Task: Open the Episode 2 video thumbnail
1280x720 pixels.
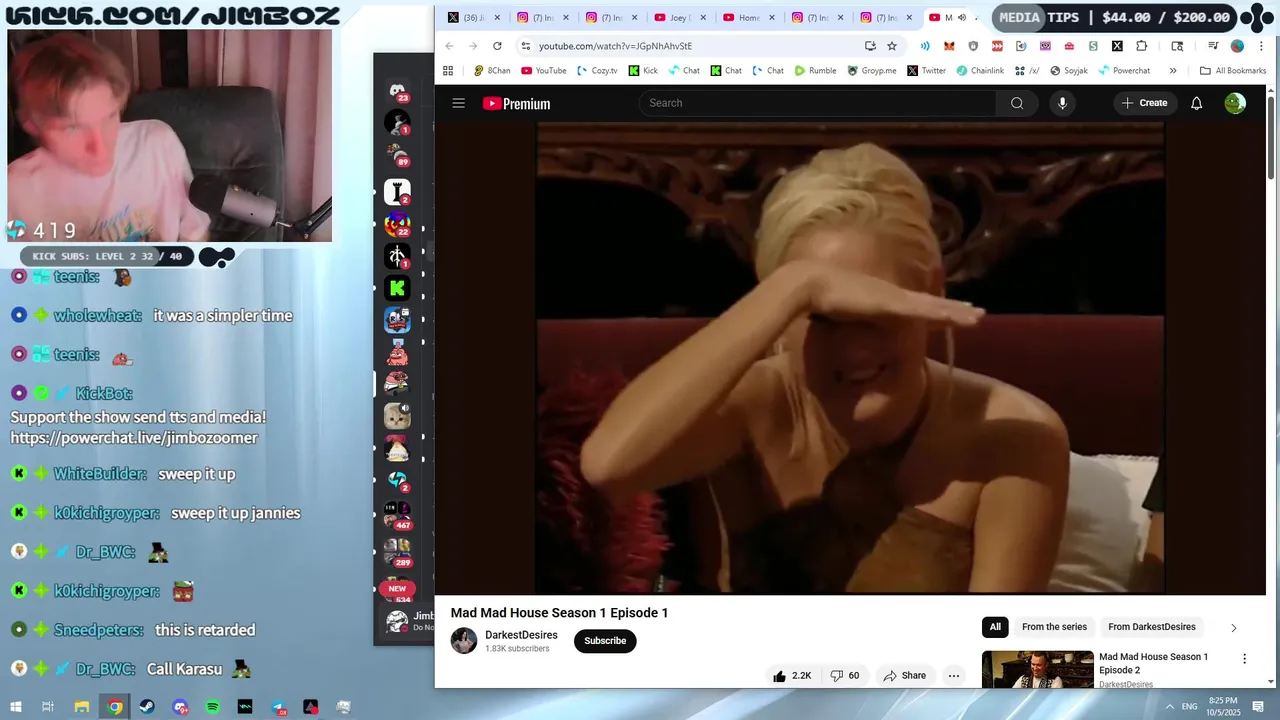Action: click(x=1037, y=670)
